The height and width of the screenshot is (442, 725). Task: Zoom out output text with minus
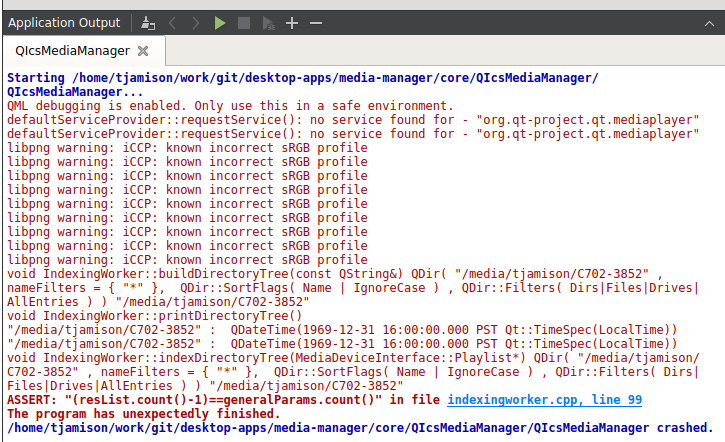(x=316, y=23)
